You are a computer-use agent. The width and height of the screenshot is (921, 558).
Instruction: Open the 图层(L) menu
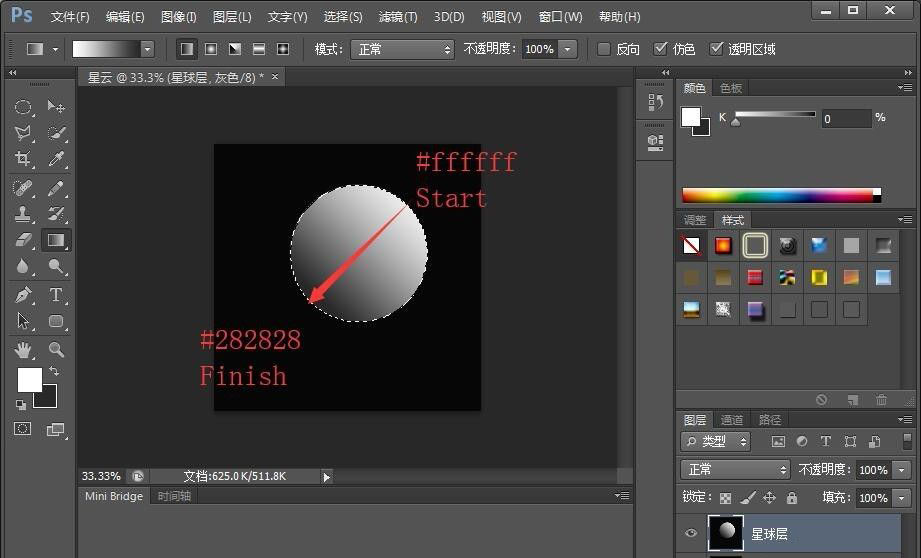point(232,17)
